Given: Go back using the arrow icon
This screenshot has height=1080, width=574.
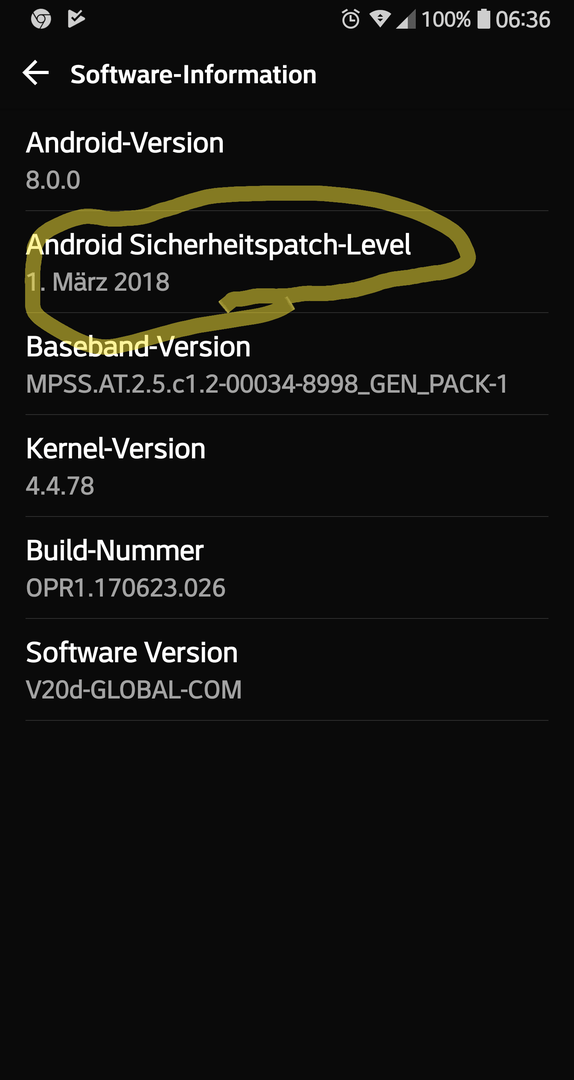Looking at the screenshot, I should coord(35,72).
